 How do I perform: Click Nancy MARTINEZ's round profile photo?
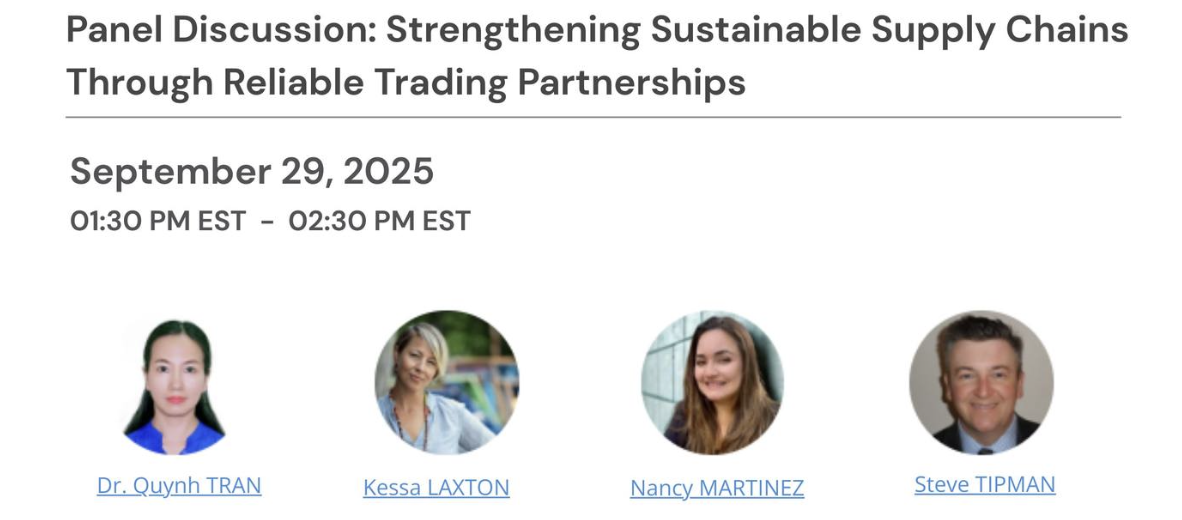(712, 382)
